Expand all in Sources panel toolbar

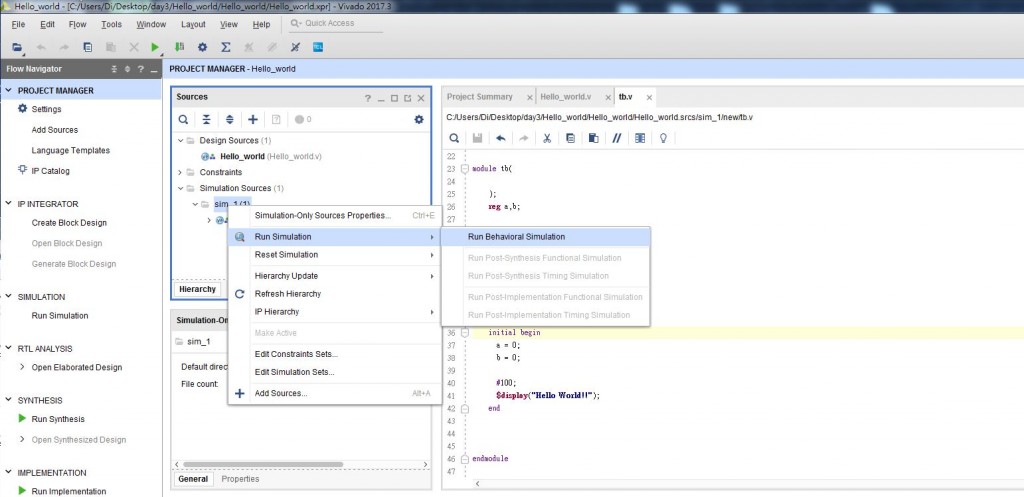pyautogui.click(x=230, y=120)
